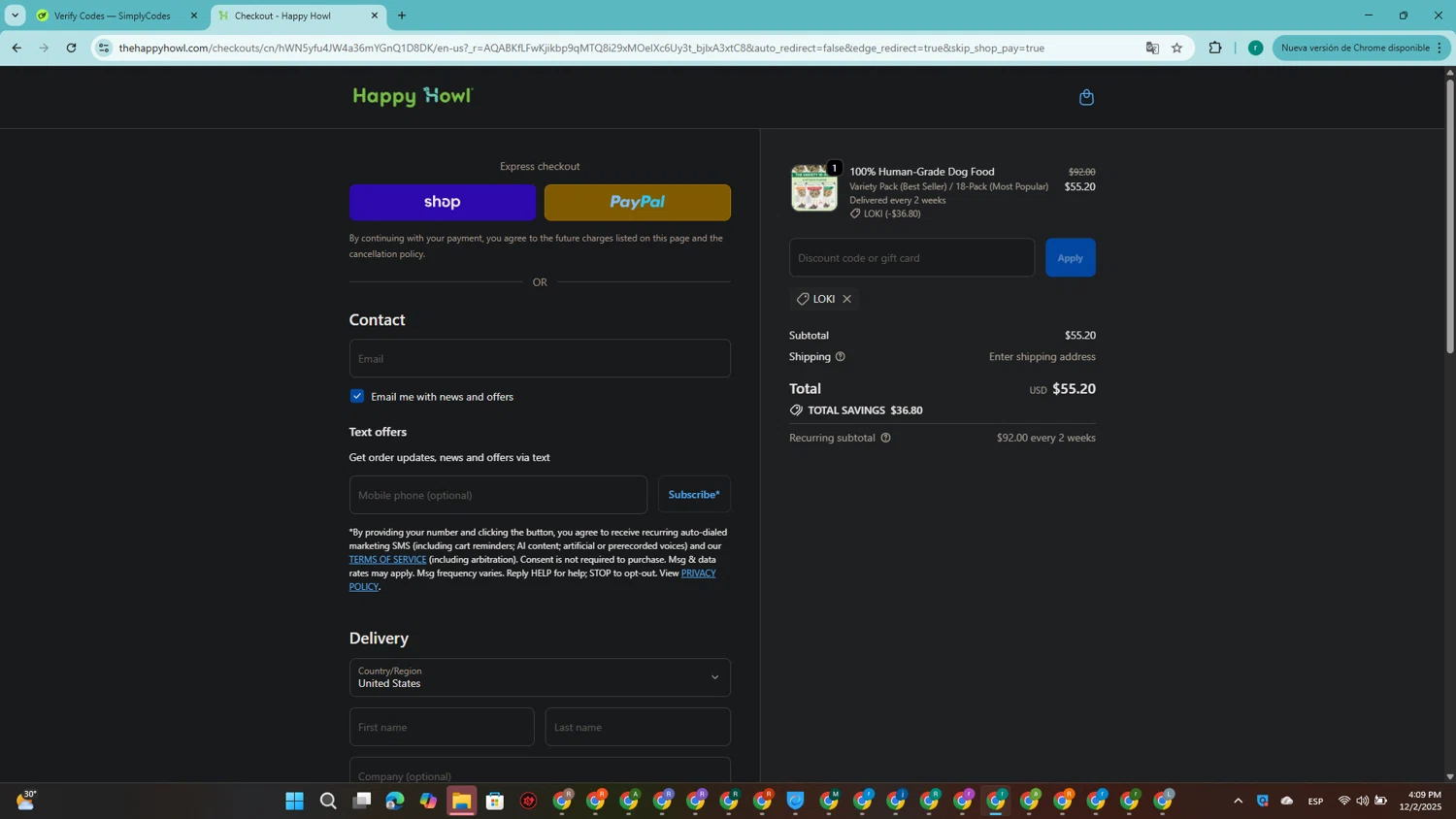This screenshot has height=819, width=1456.
Task: Launch Microsoft Edge from taskbar
Action: coord(395,801)
